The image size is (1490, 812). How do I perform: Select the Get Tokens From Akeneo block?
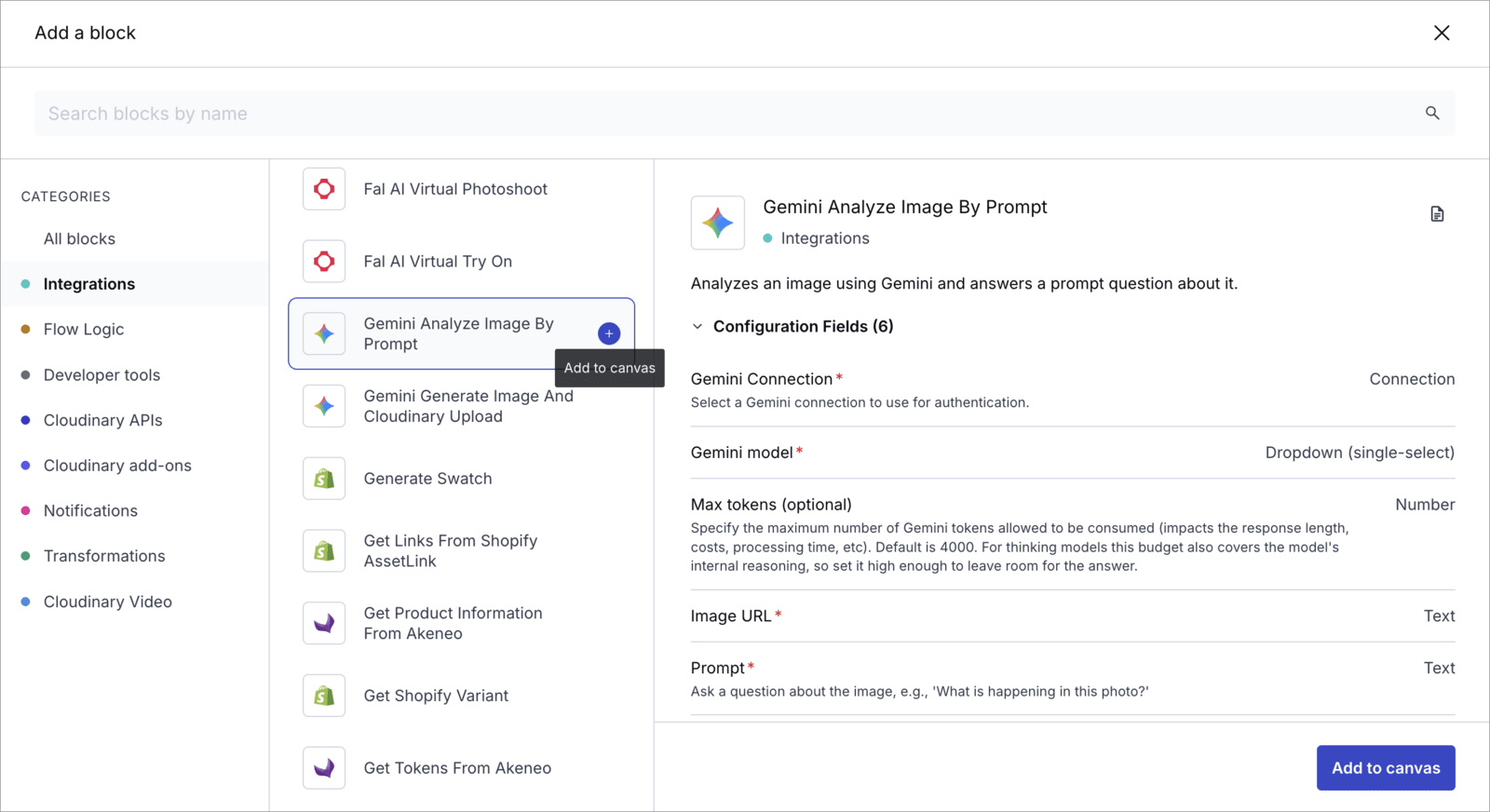[x=462, y=768]
